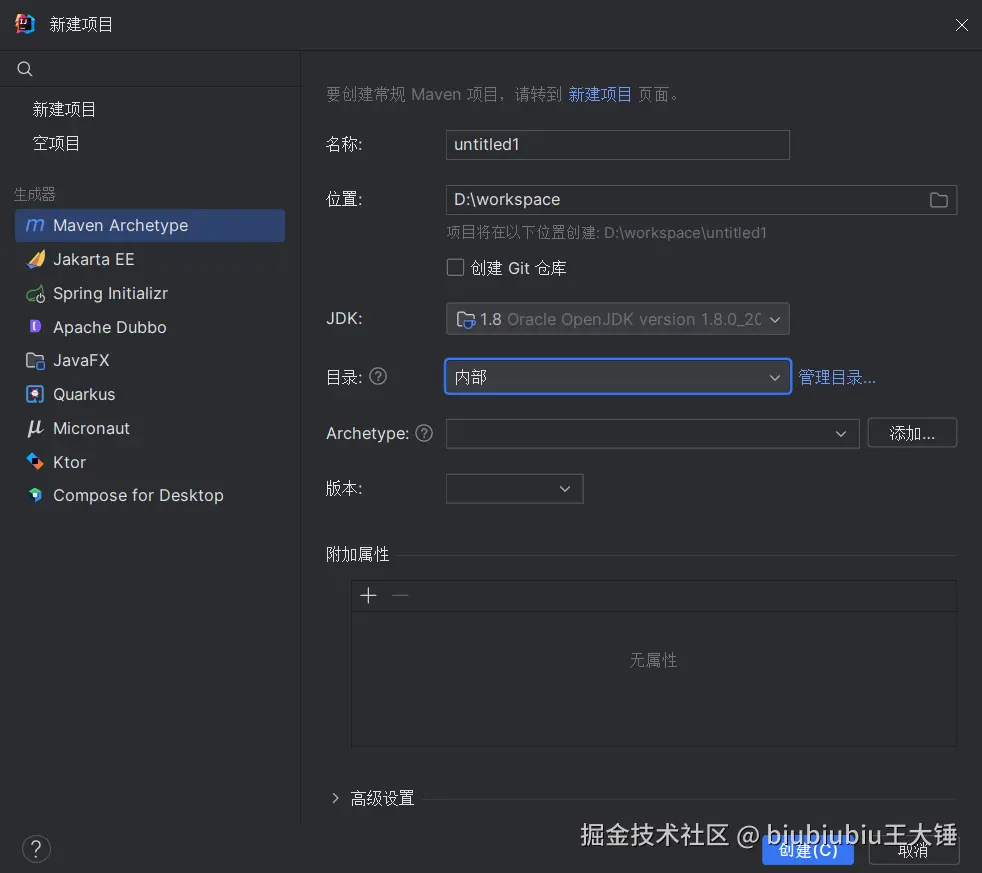
Task: Open the JDK 1.8 dropdown
Action: (x=618, y=319)
